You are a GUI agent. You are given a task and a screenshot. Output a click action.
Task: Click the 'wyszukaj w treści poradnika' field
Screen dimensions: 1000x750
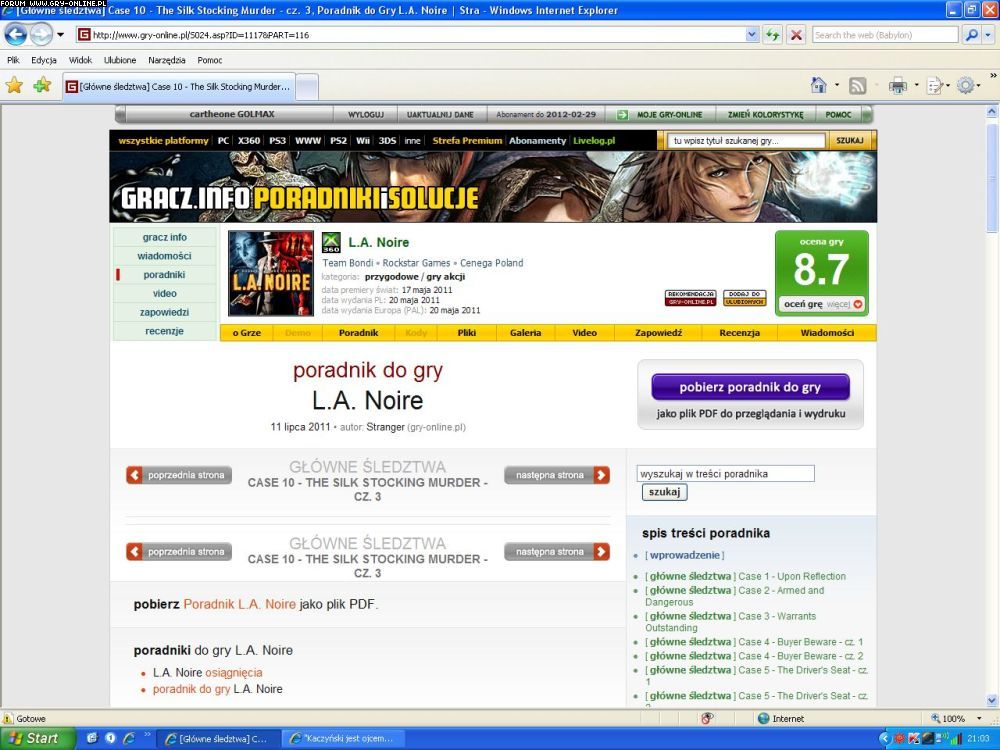click(x=725, y=474)
